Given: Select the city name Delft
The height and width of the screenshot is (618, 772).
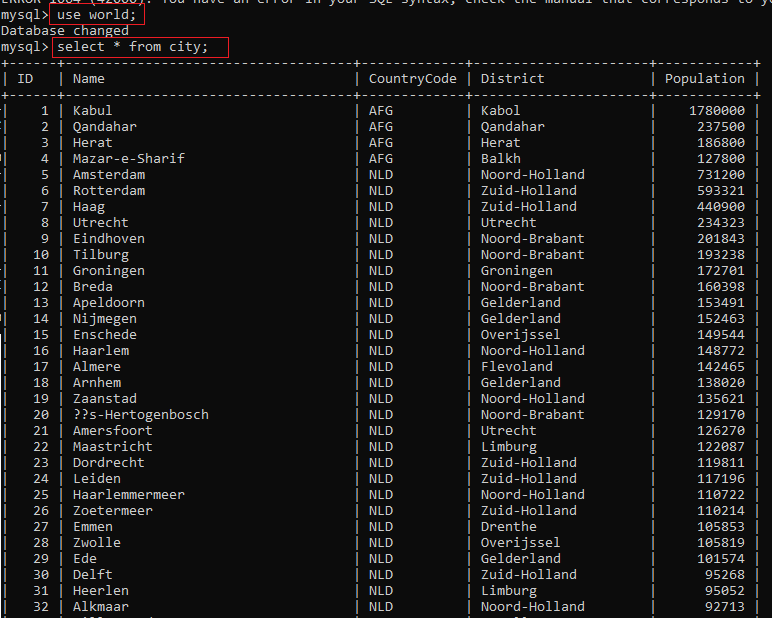Looking at the screenshot, I should coord(93,575).
